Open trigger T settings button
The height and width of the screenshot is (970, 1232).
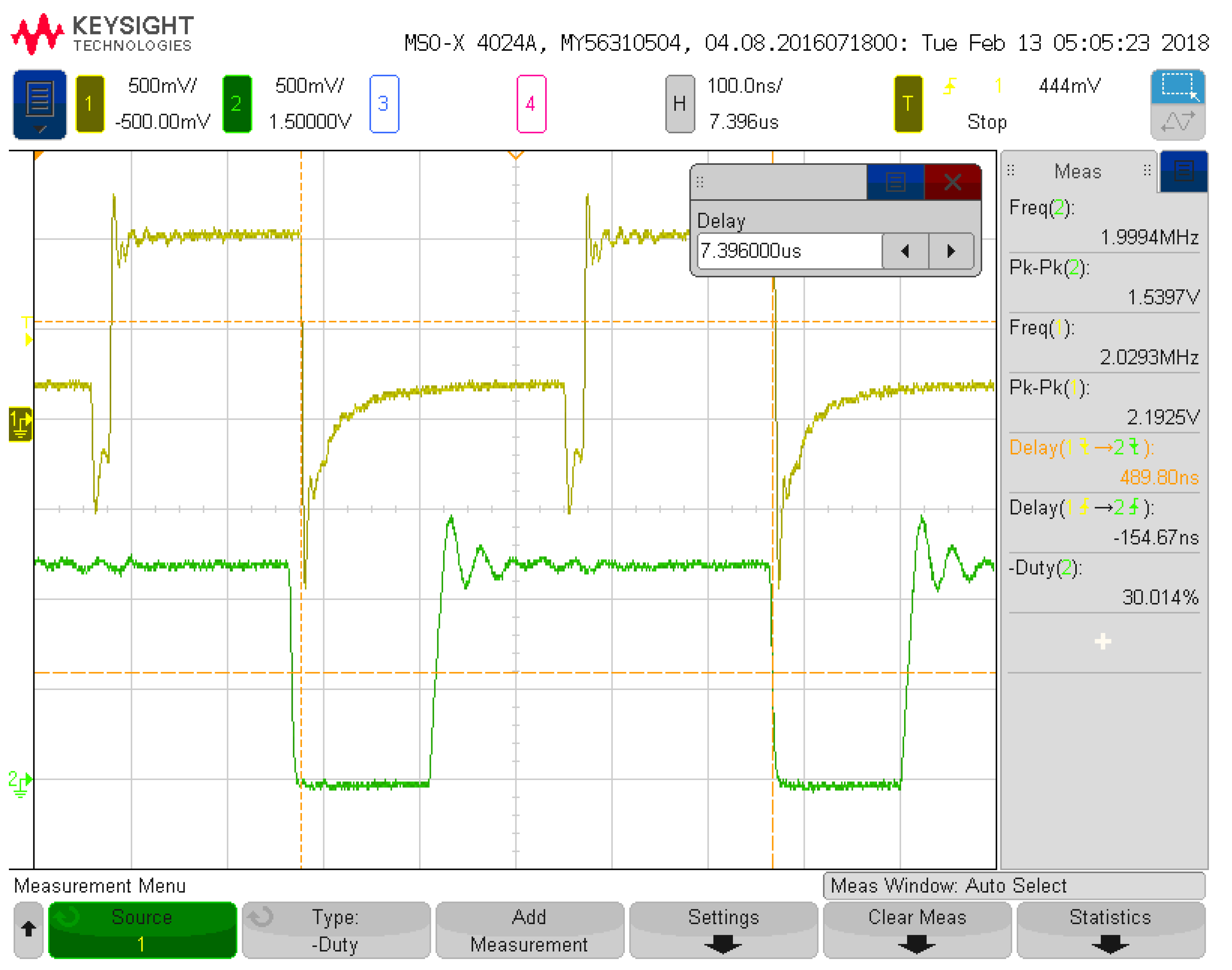pyautogui.click(x=908, y=104)
